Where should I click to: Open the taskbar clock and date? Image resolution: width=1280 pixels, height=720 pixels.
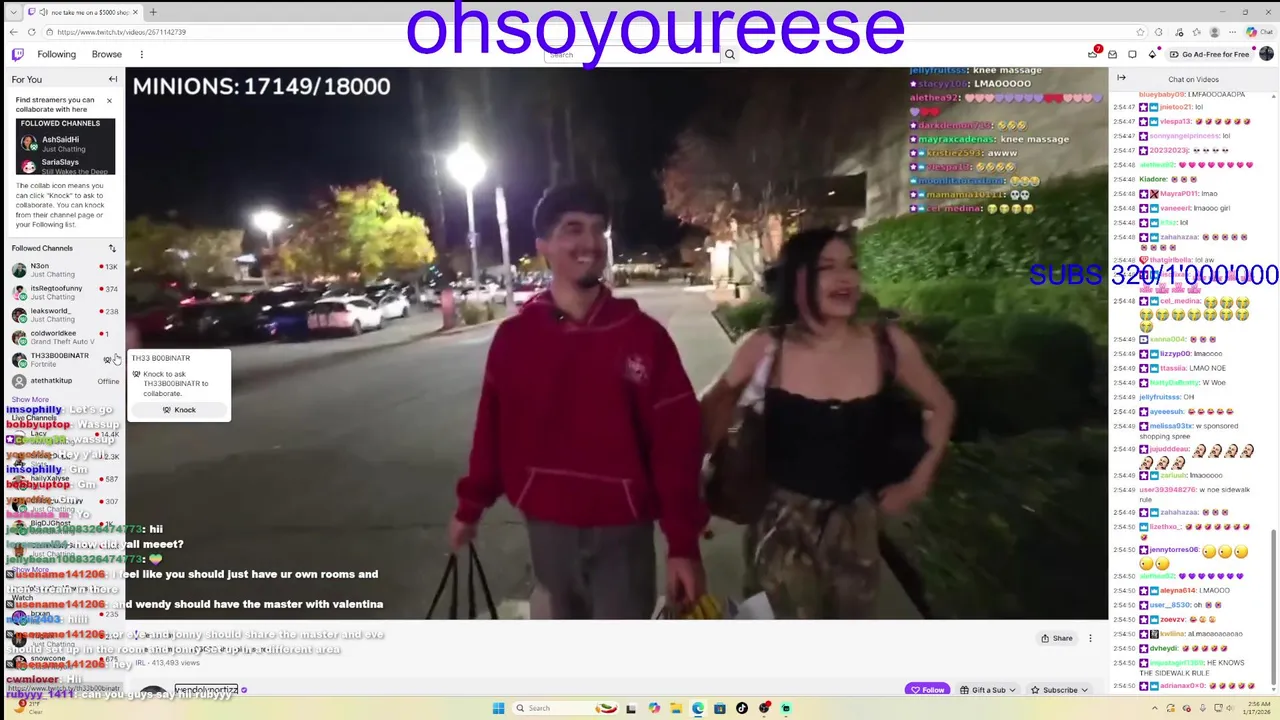pos(1255,708)
